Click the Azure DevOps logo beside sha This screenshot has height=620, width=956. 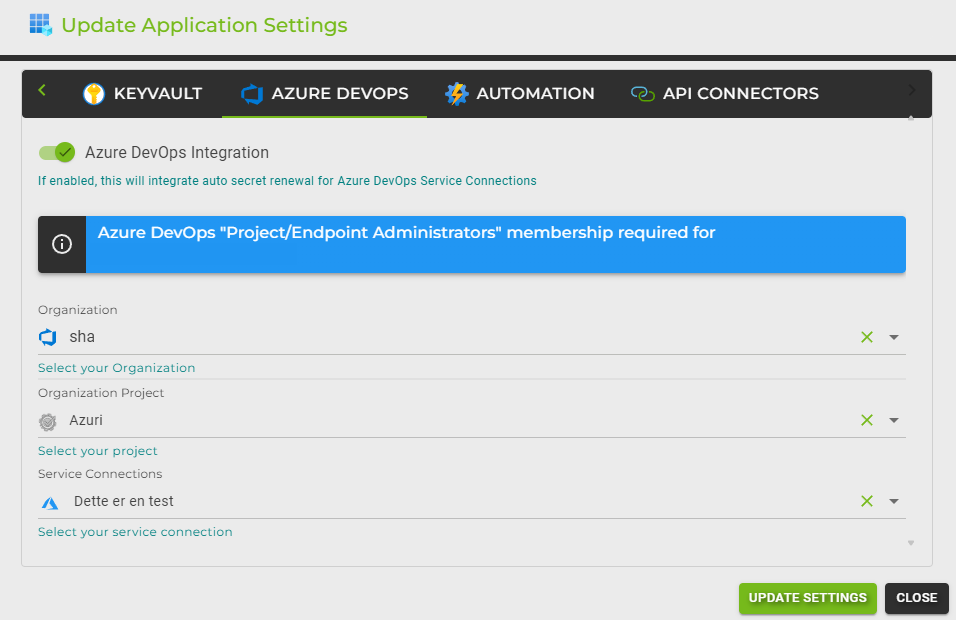pos(48,337)
